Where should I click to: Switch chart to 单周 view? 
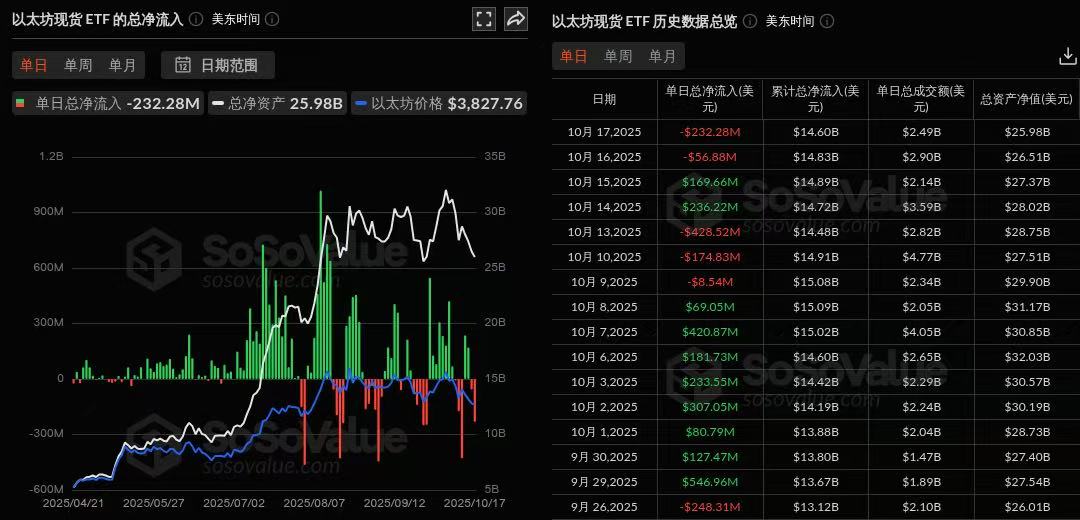(78, 65)
